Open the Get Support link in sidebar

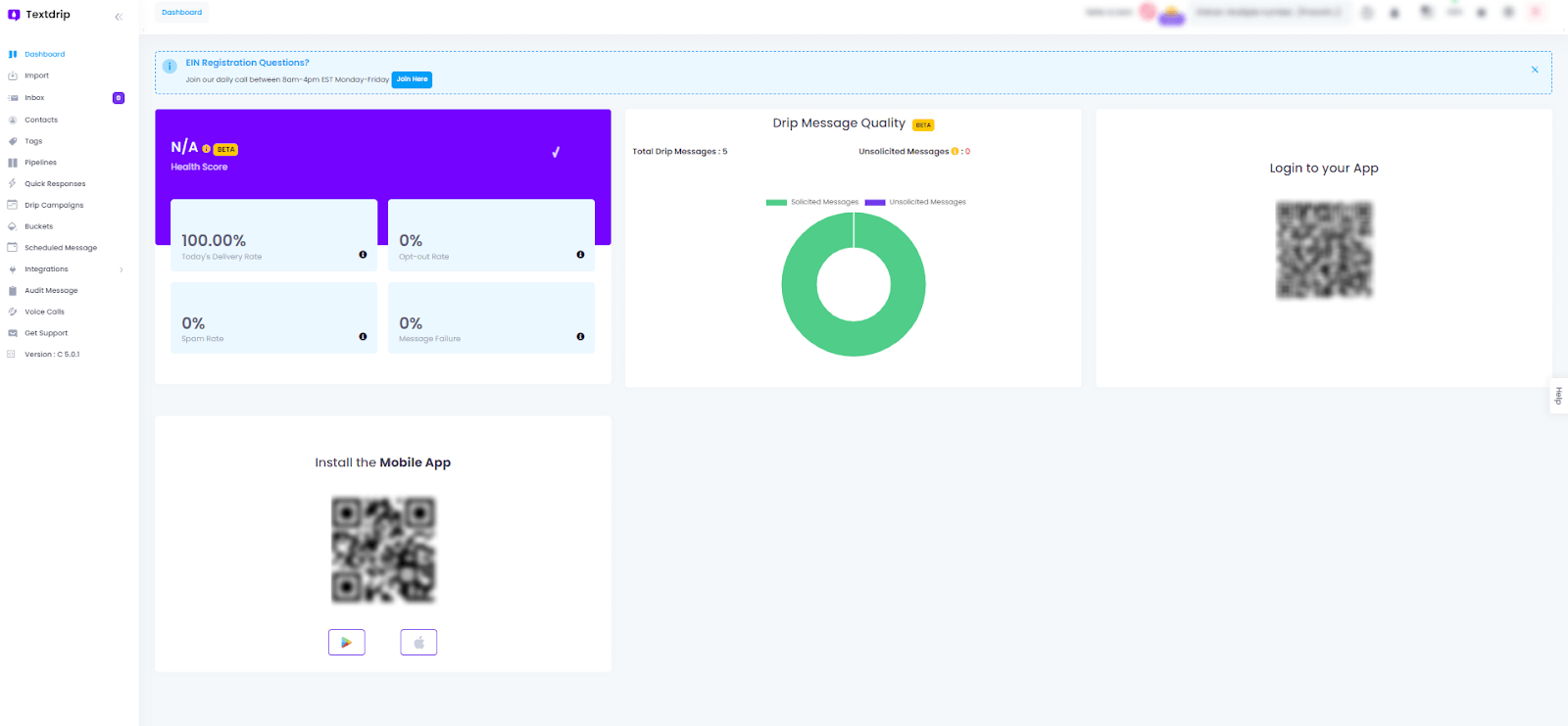46,333
